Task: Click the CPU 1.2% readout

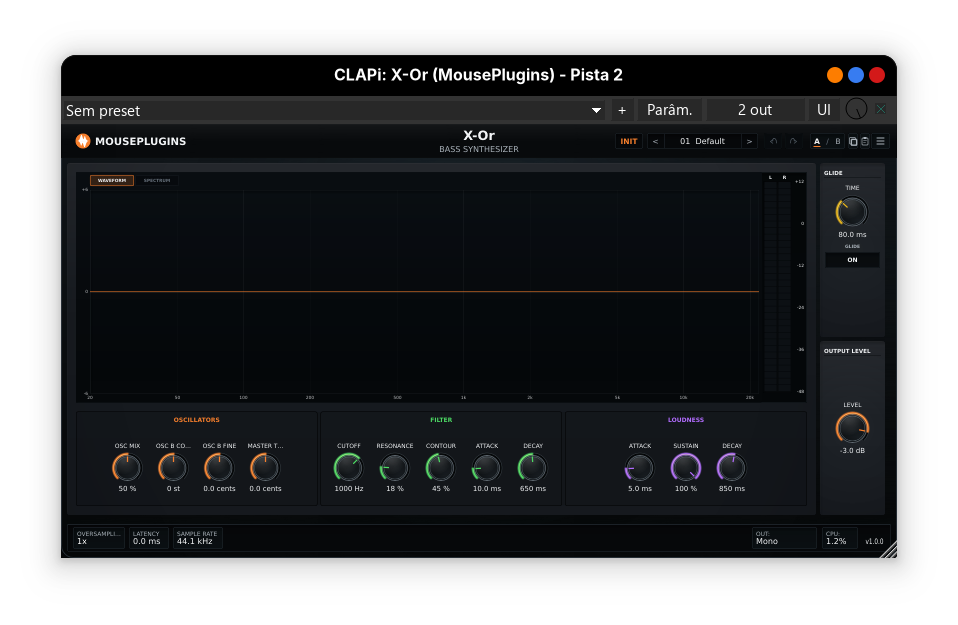Action: 839,538
